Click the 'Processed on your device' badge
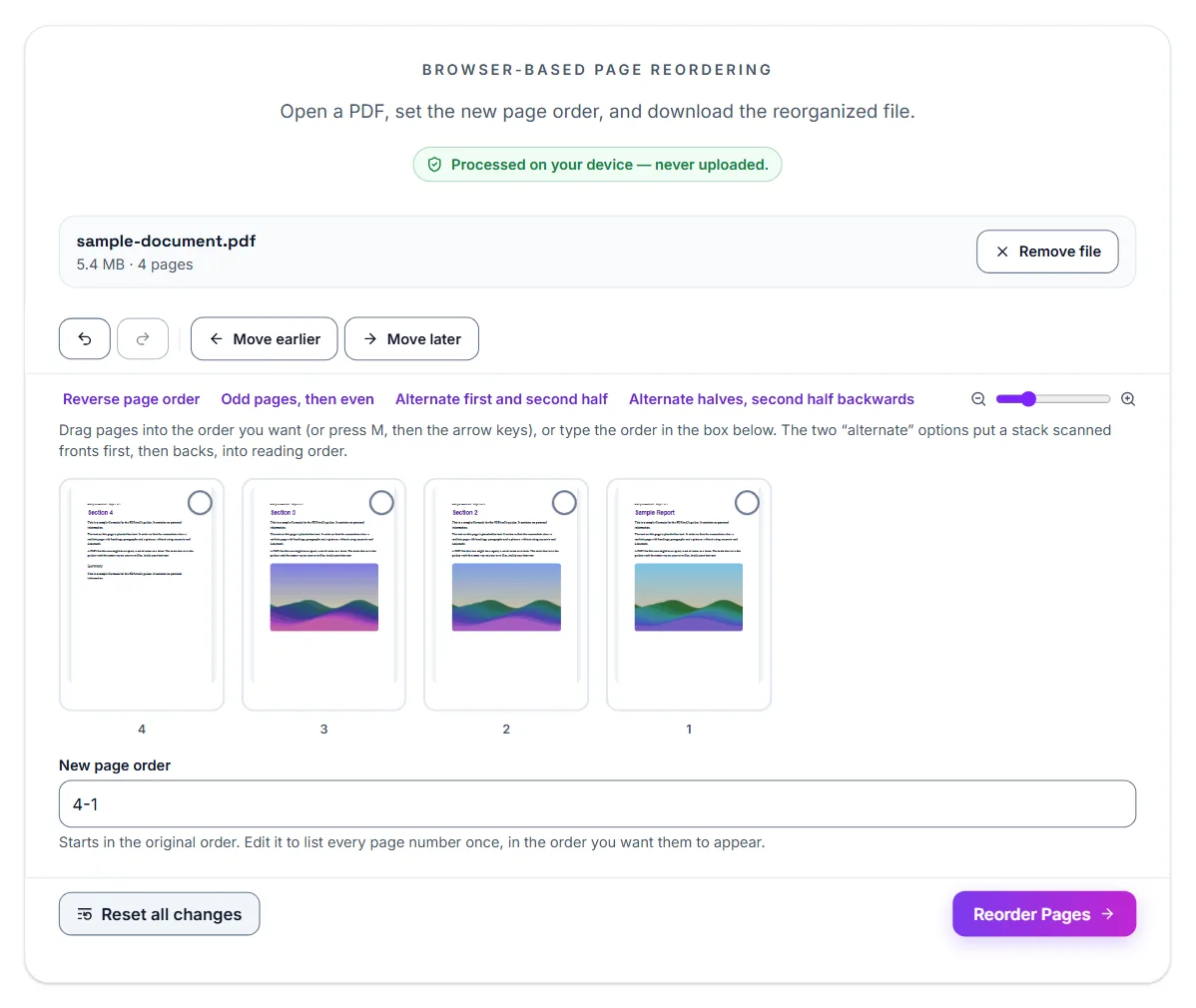 click(x=597, y=165)
